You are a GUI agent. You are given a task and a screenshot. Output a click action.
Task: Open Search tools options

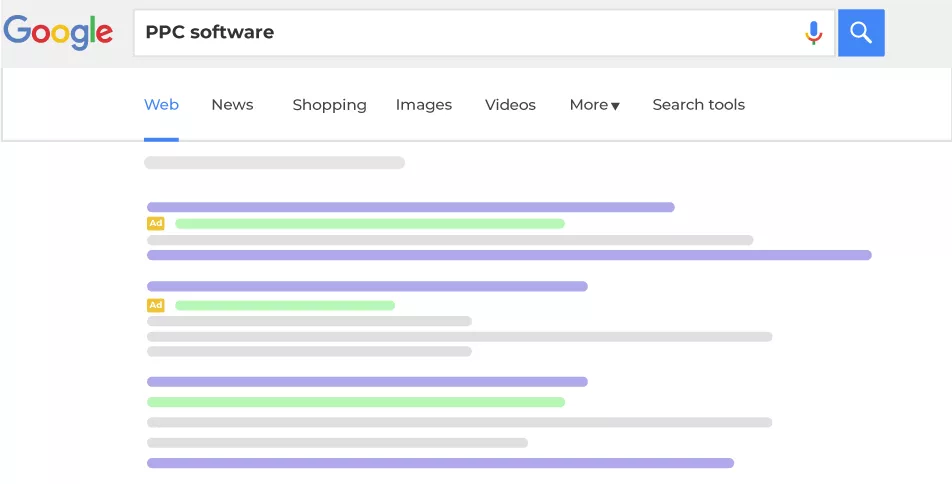[698, 105]
